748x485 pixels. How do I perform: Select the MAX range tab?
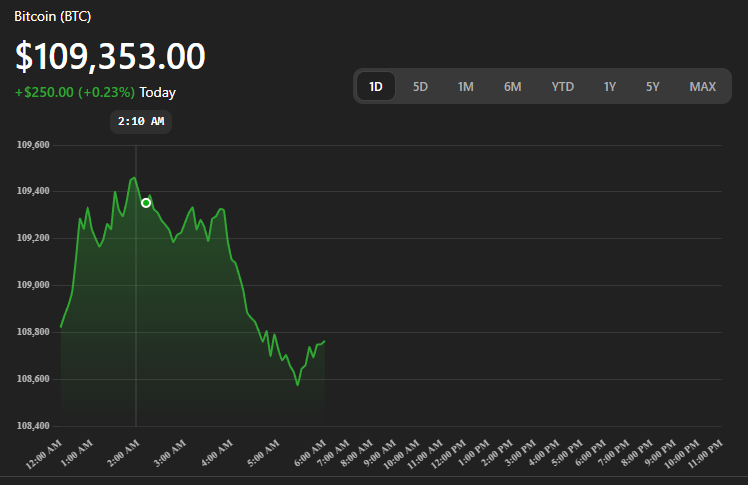tap(703, 87)
